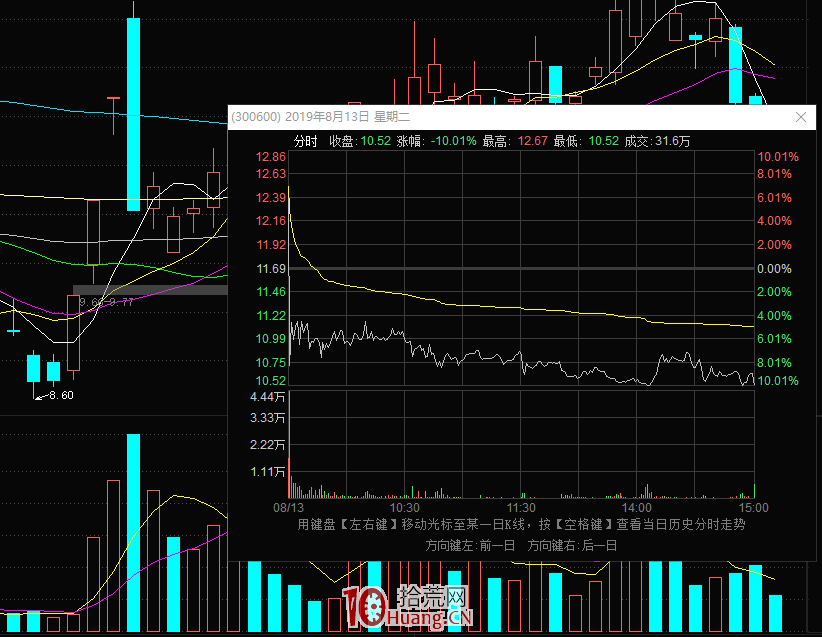This screenshot has height=637, width=822.
Task: Click the 0.00% baseline percentage label
Action: pyautogui.click(x=774, y=269)
